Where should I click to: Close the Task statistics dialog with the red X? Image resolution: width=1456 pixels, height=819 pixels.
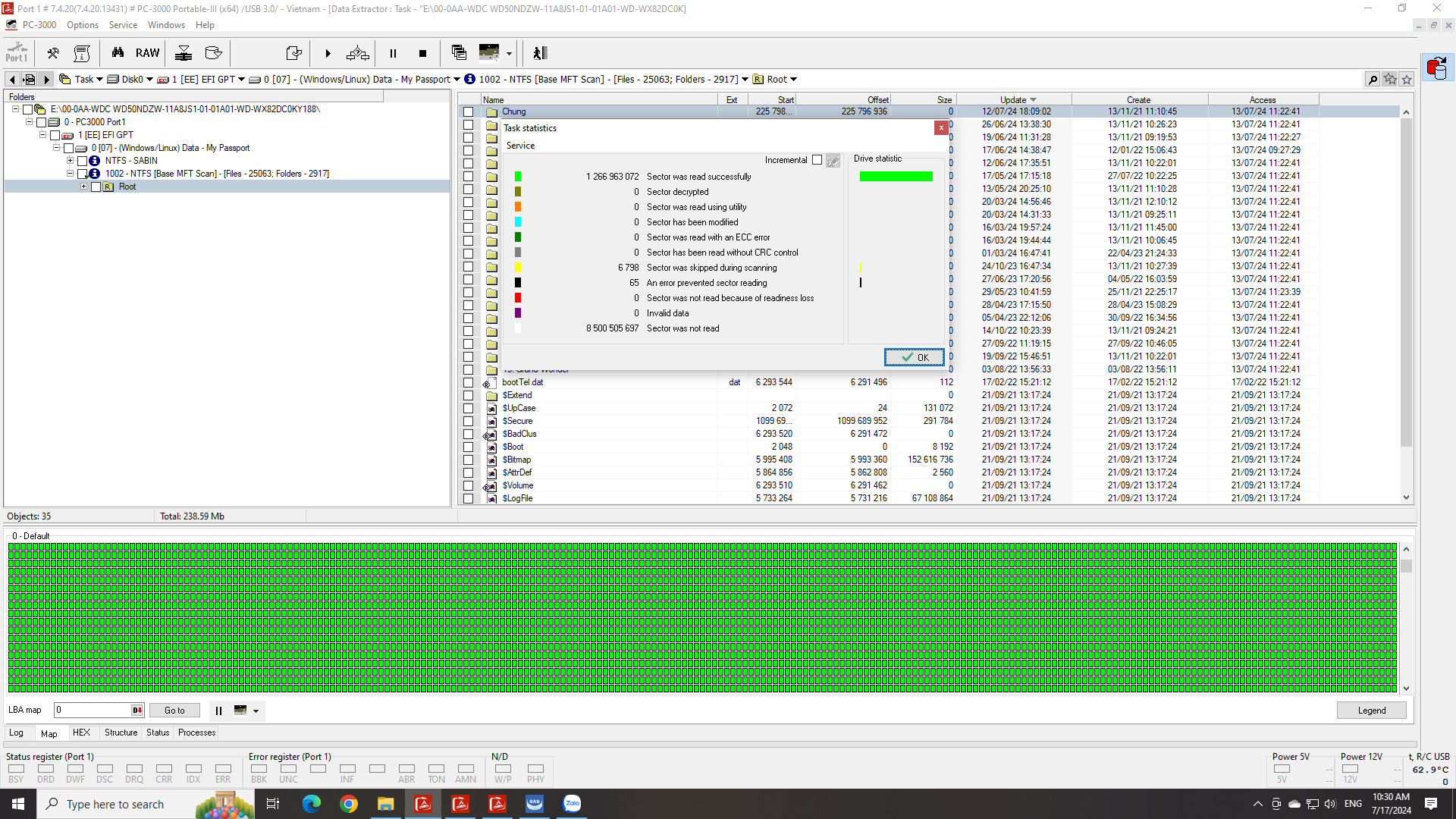941,128
